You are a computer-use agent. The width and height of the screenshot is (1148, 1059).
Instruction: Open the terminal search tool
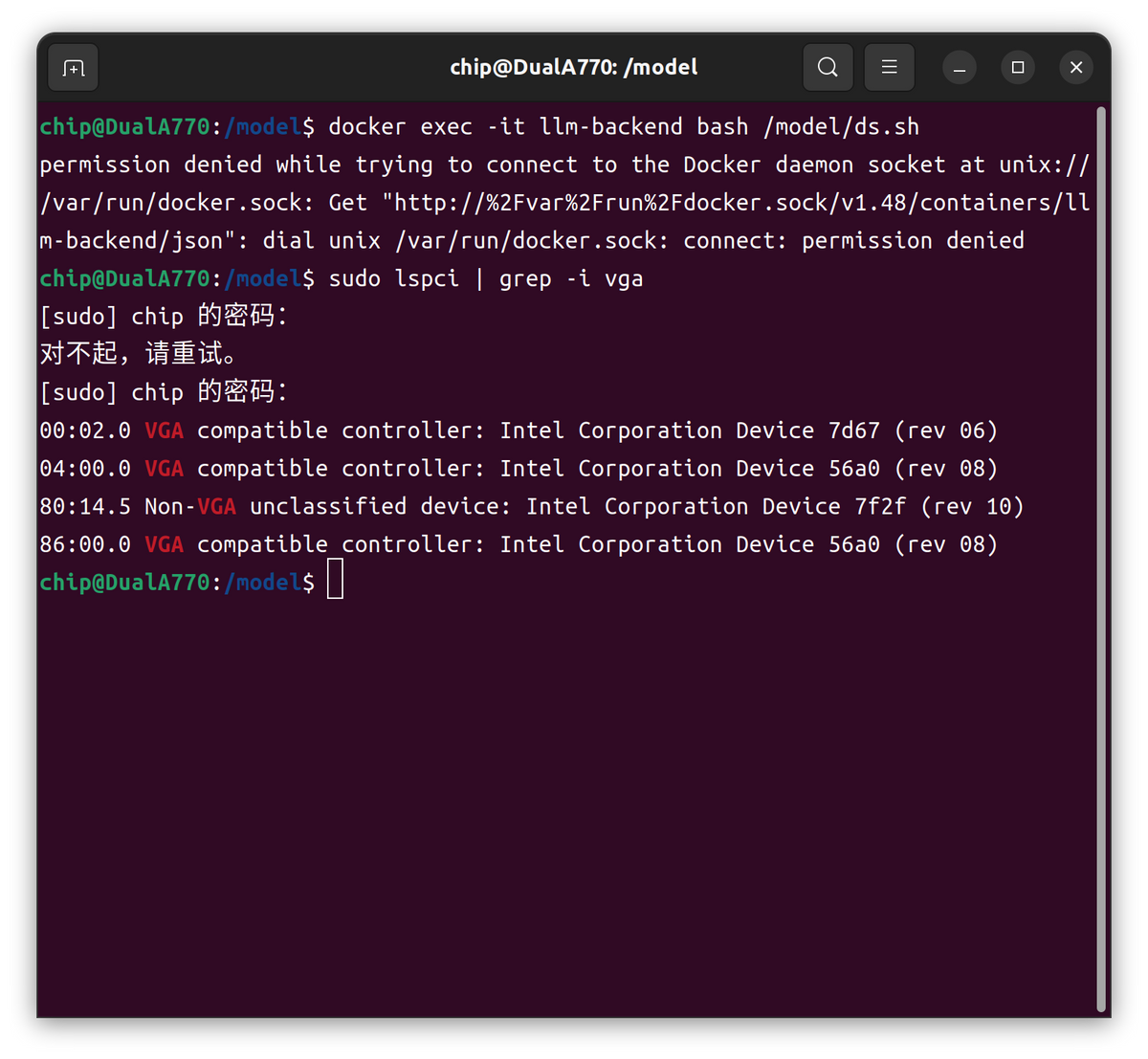(x=828, y=68)
